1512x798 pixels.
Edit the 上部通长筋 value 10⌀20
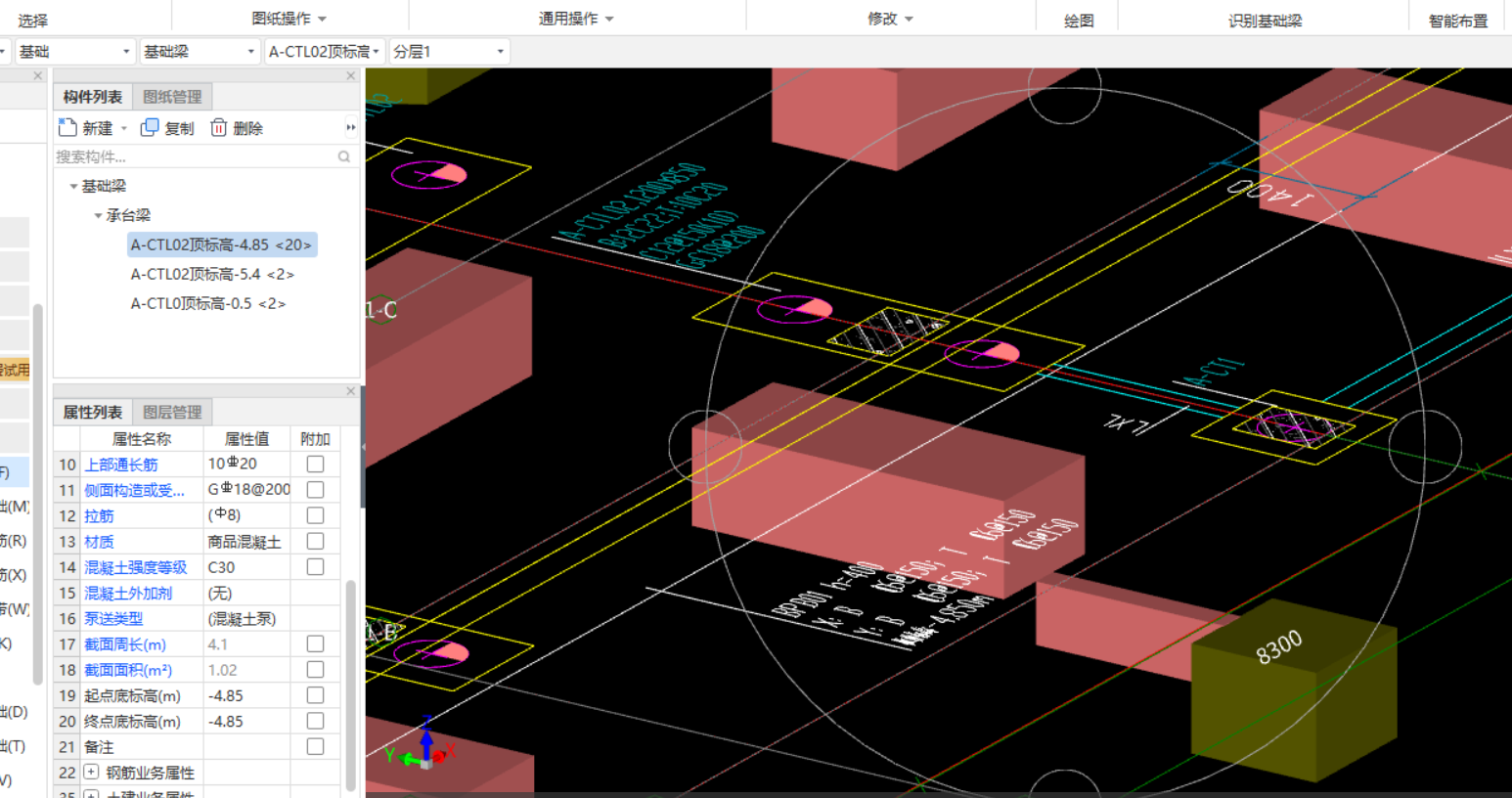tap(246, 465)
